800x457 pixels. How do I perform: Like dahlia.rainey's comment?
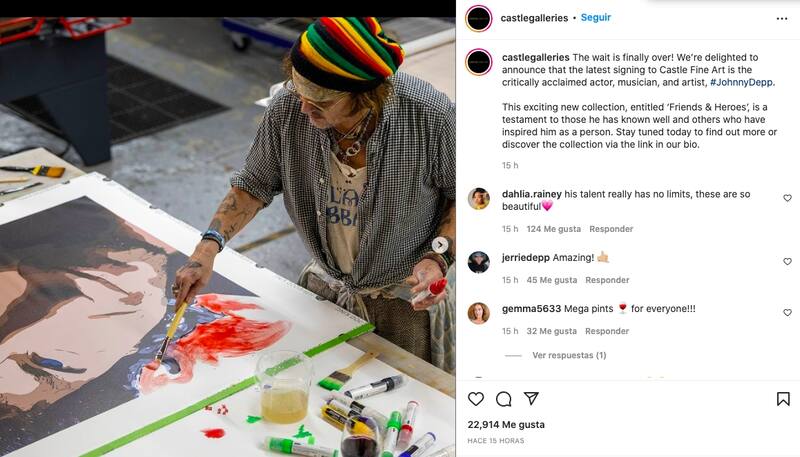coord(787,198)
